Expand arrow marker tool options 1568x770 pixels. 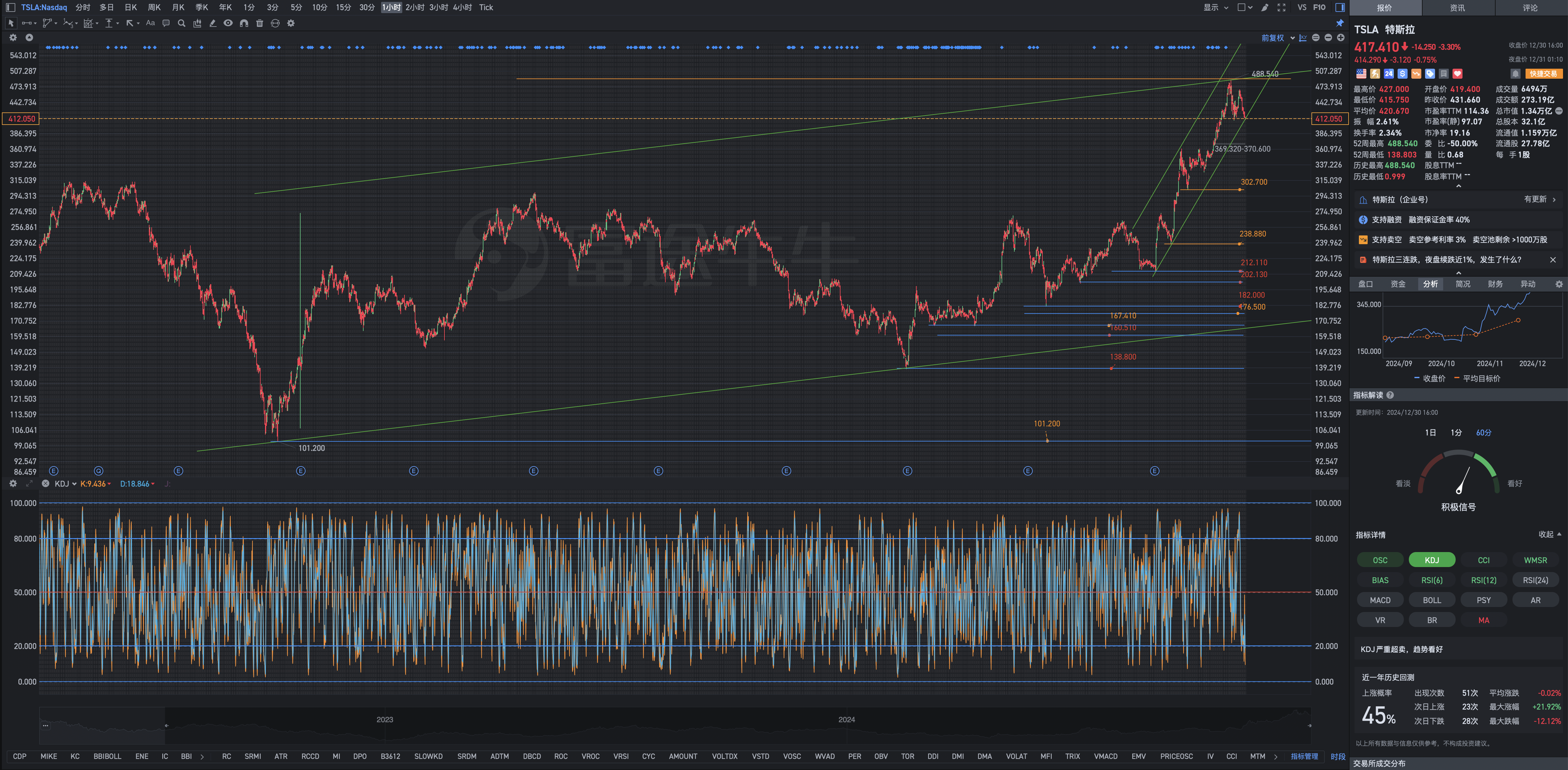(x=139, y=23)
